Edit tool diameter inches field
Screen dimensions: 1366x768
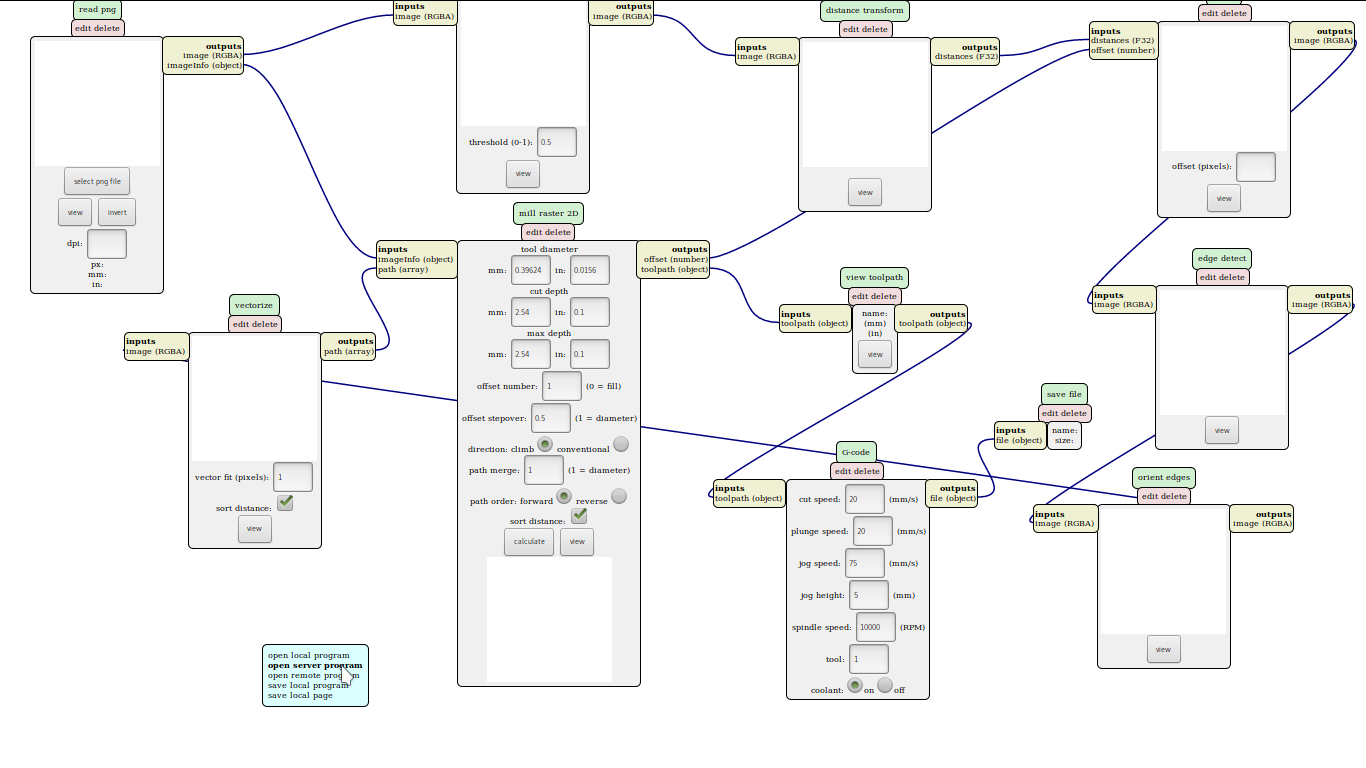[x=590, y=270]
